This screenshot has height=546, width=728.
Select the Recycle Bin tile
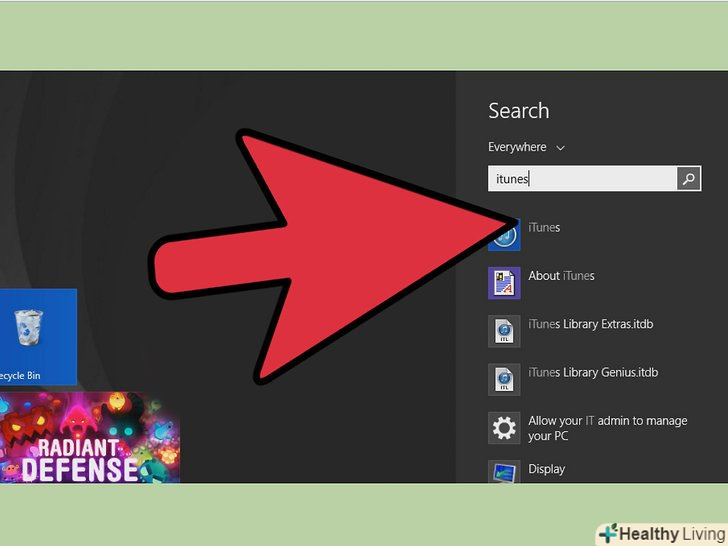tap(38, 337)
